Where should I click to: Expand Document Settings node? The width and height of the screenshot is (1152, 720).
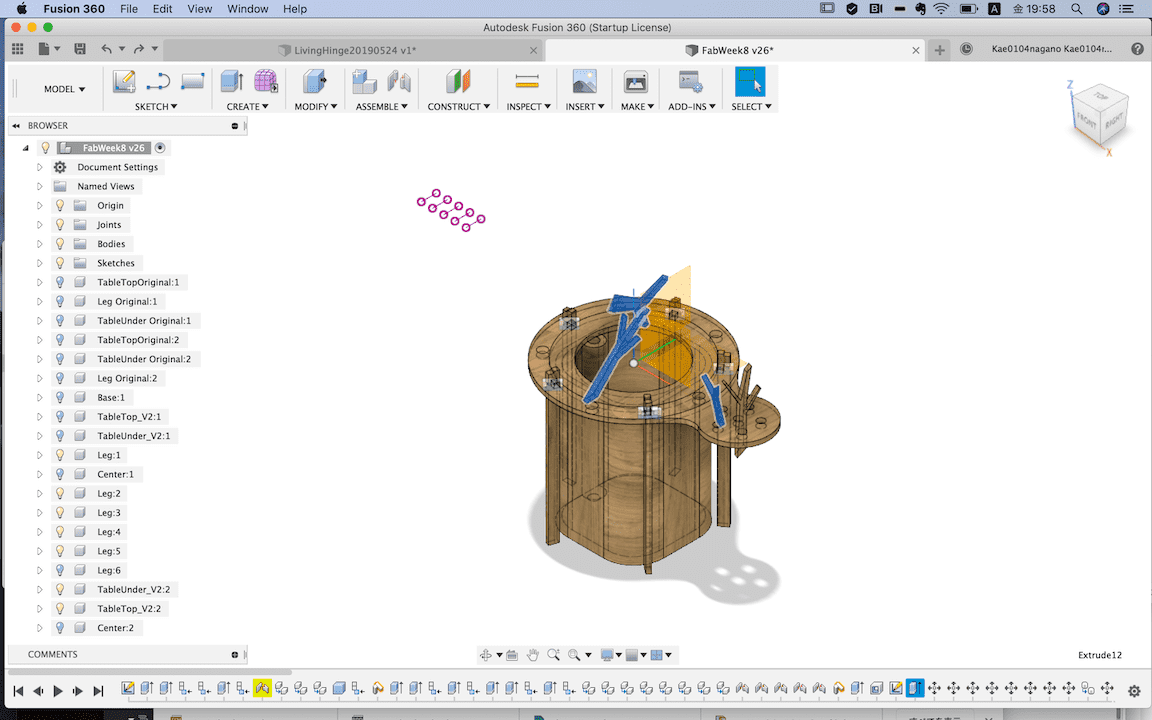coord(40,168)
